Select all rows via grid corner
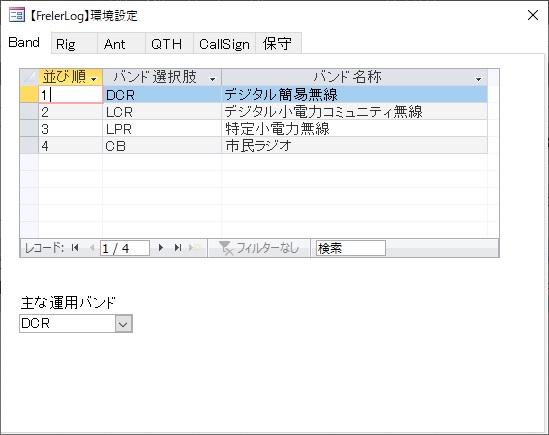 [29, 77]
